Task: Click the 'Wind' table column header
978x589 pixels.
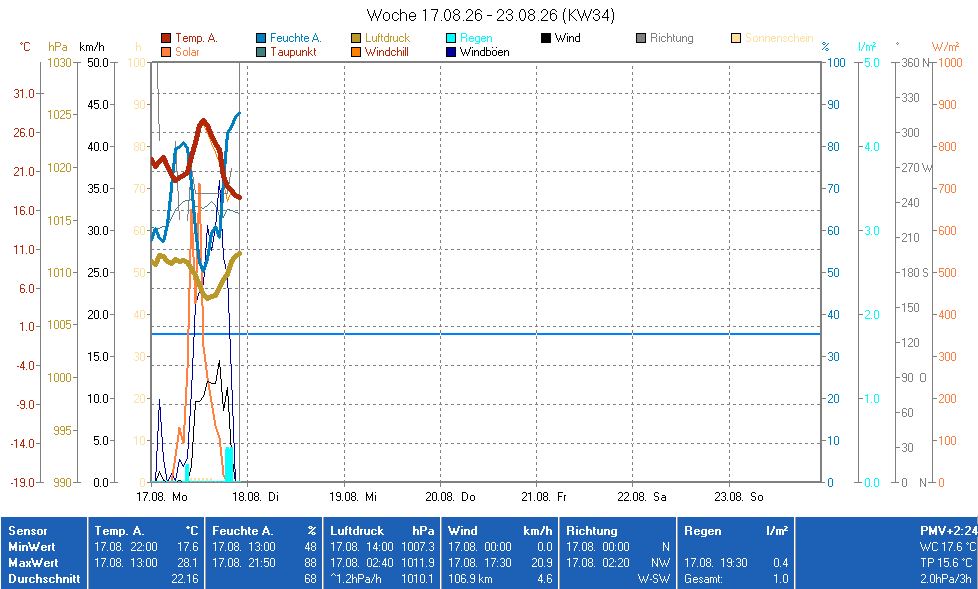Action: tap(462, 531)
